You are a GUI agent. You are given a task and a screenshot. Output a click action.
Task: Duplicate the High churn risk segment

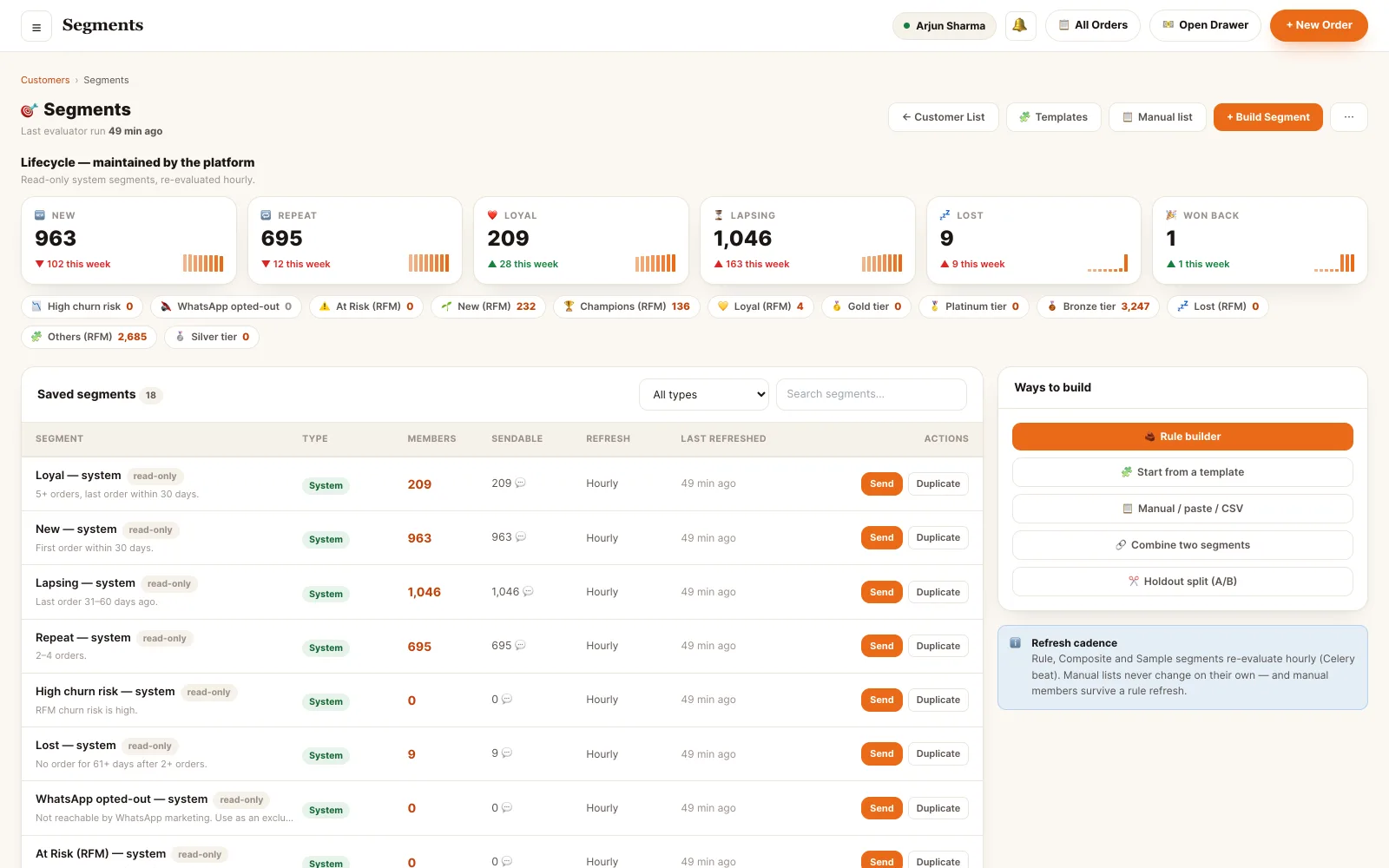tap(938, 700)
